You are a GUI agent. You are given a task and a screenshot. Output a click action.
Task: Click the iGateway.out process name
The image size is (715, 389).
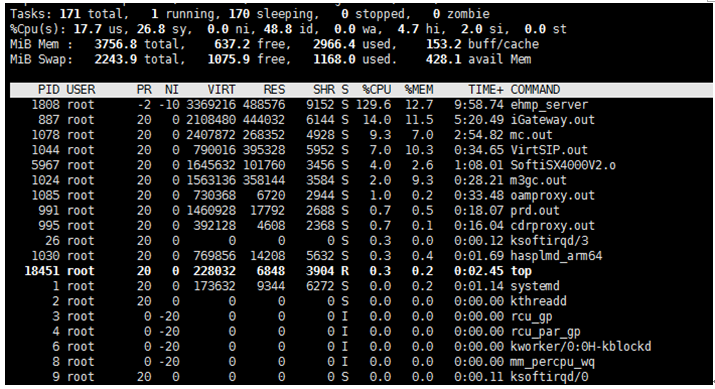[x=552, y=120]
